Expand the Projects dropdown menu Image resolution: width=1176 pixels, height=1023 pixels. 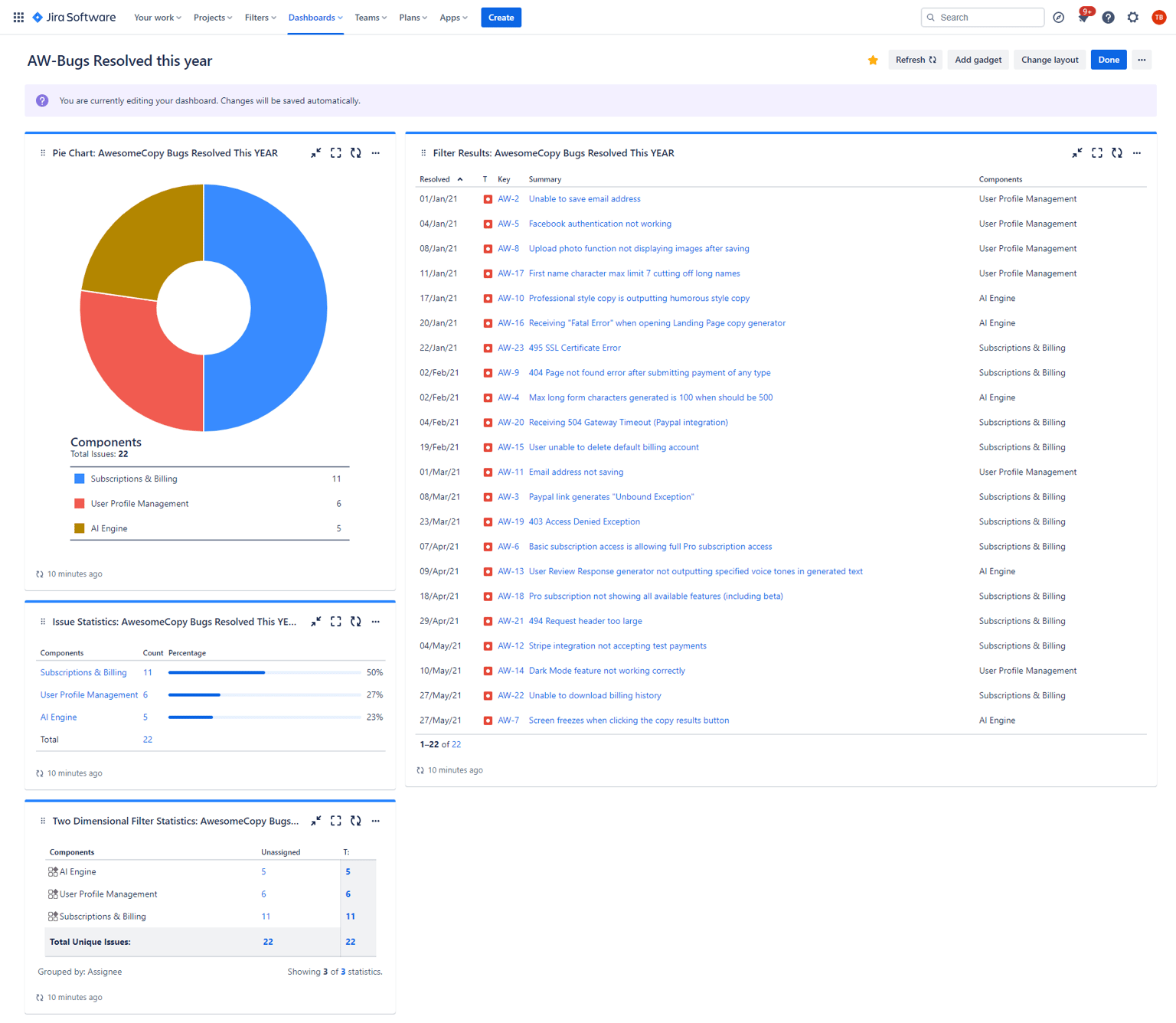[213, 17]
